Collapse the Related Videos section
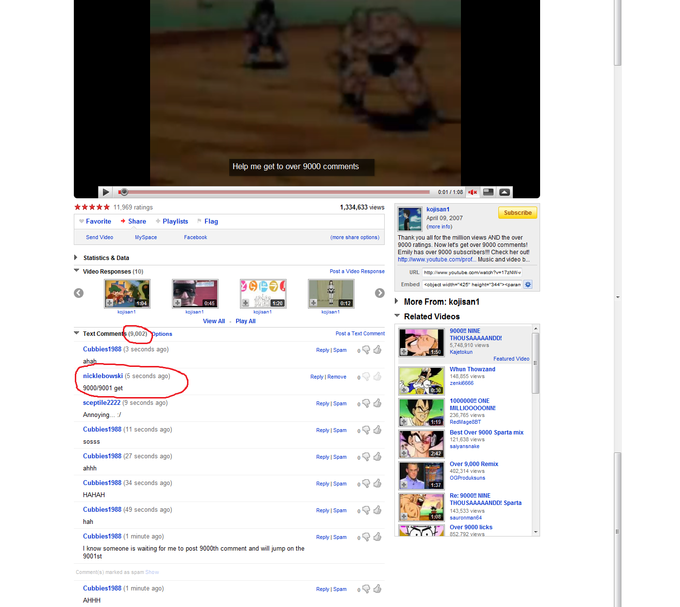680x607 pixels. [x=397, y=316]
